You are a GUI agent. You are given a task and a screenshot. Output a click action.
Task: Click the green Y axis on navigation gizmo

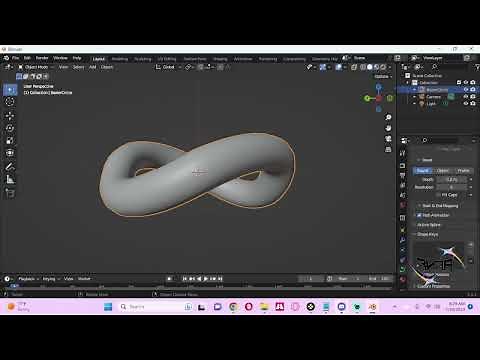point(367,98)
